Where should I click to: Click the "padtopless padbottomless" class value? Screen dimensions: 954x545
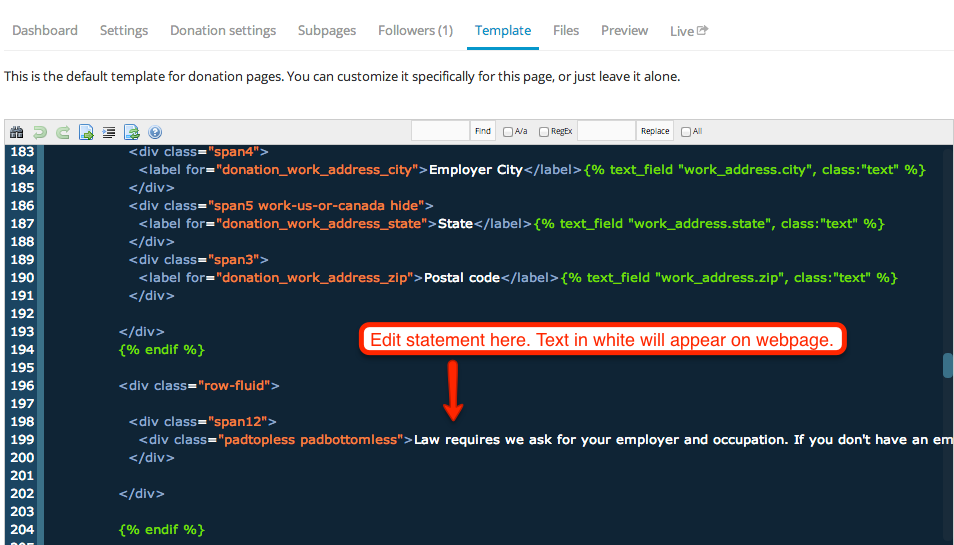311,440
